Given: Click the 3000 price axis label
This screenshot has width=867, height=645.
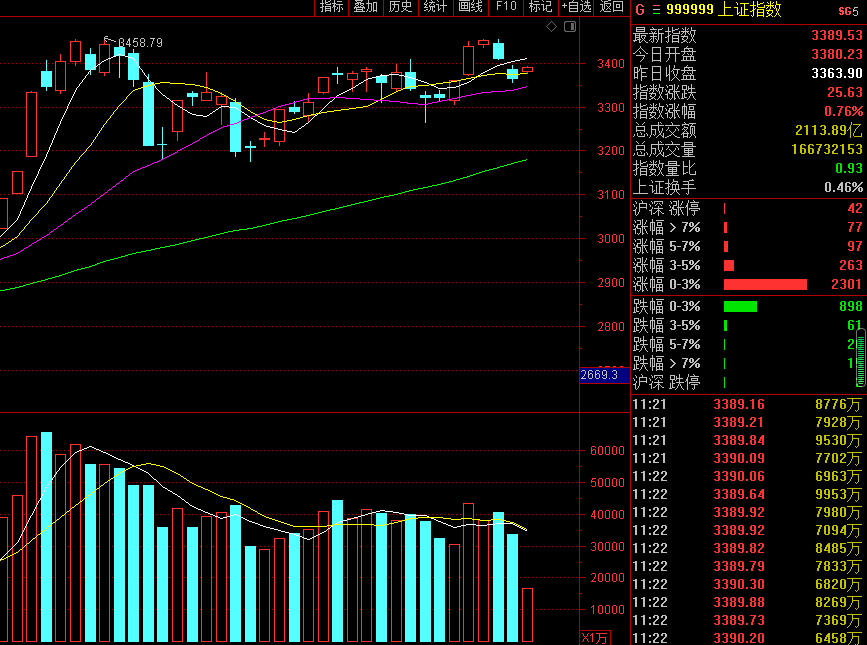Looking at the screenshot, I should click(x=610, y=239).
